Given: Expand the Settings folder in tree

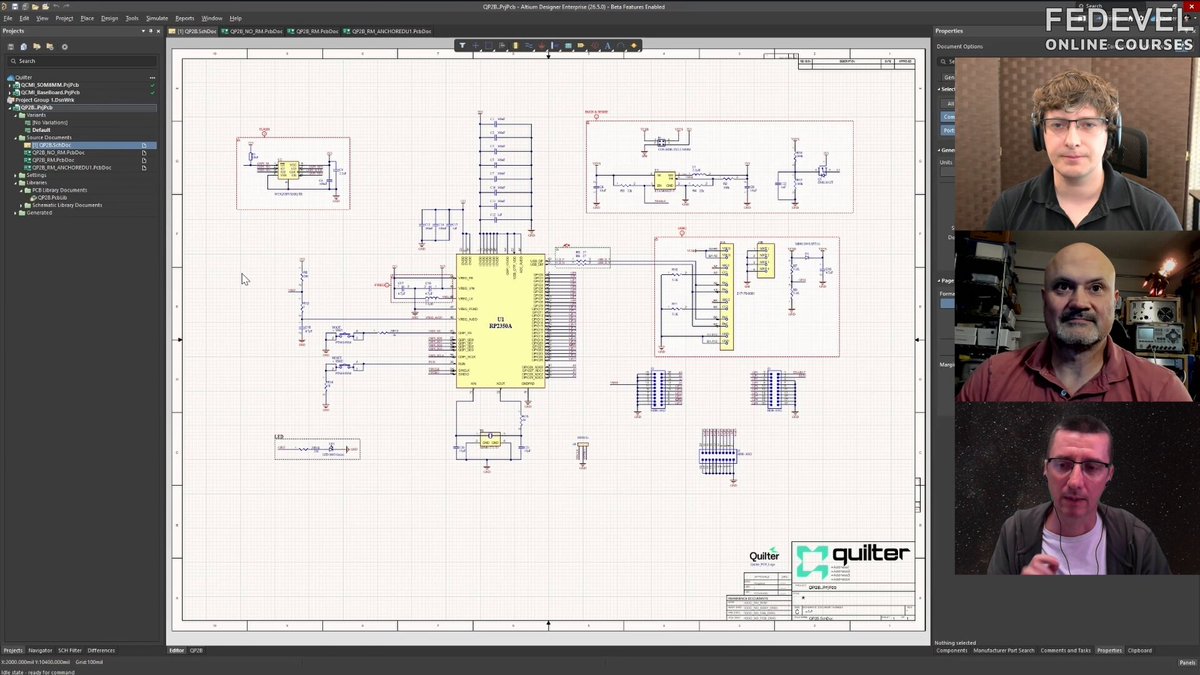Looking at the screenshot, I should (x=16, y=175).
